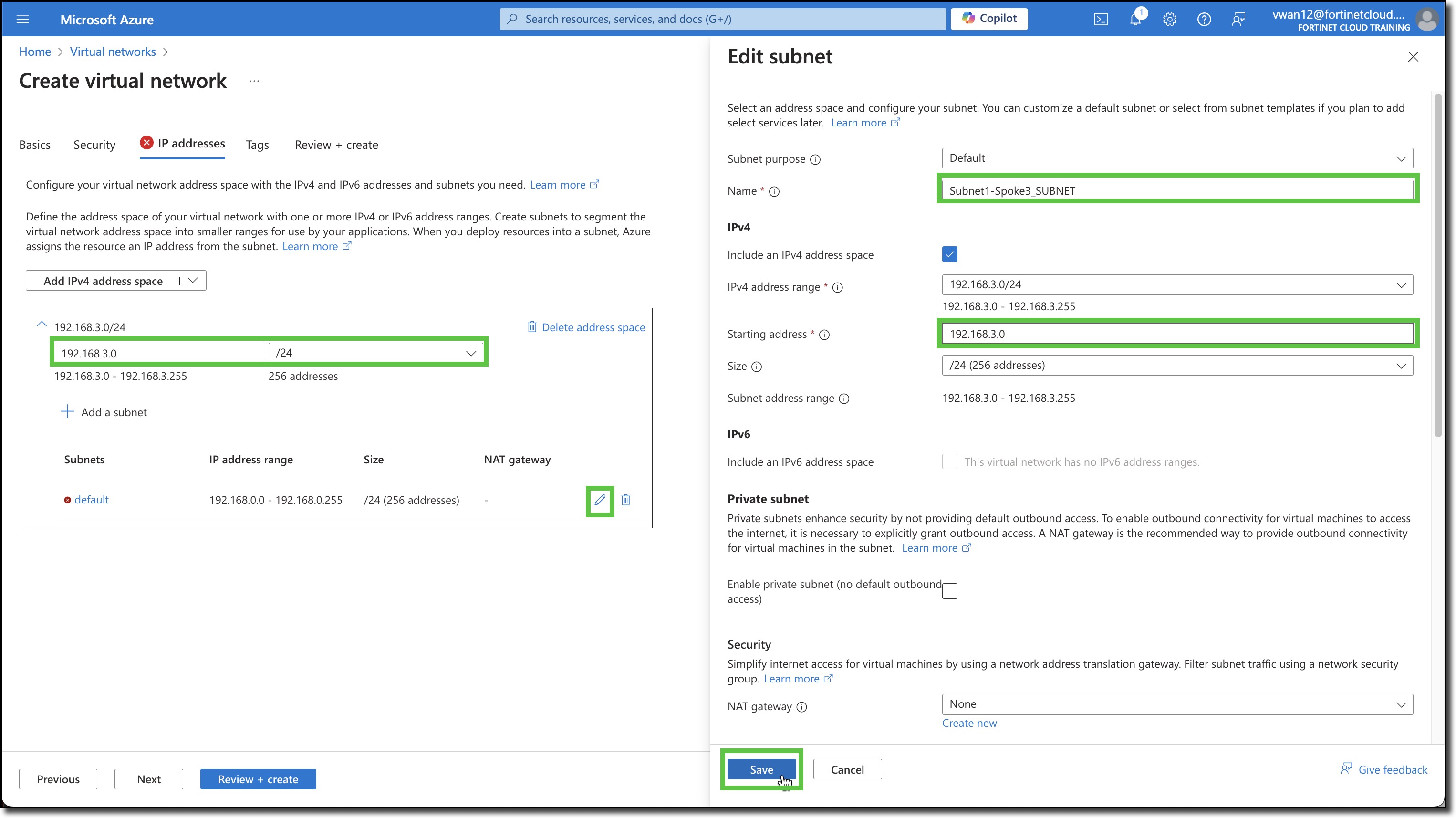
Task: Click the subnet Name input field
Action: click(1177, 190)
